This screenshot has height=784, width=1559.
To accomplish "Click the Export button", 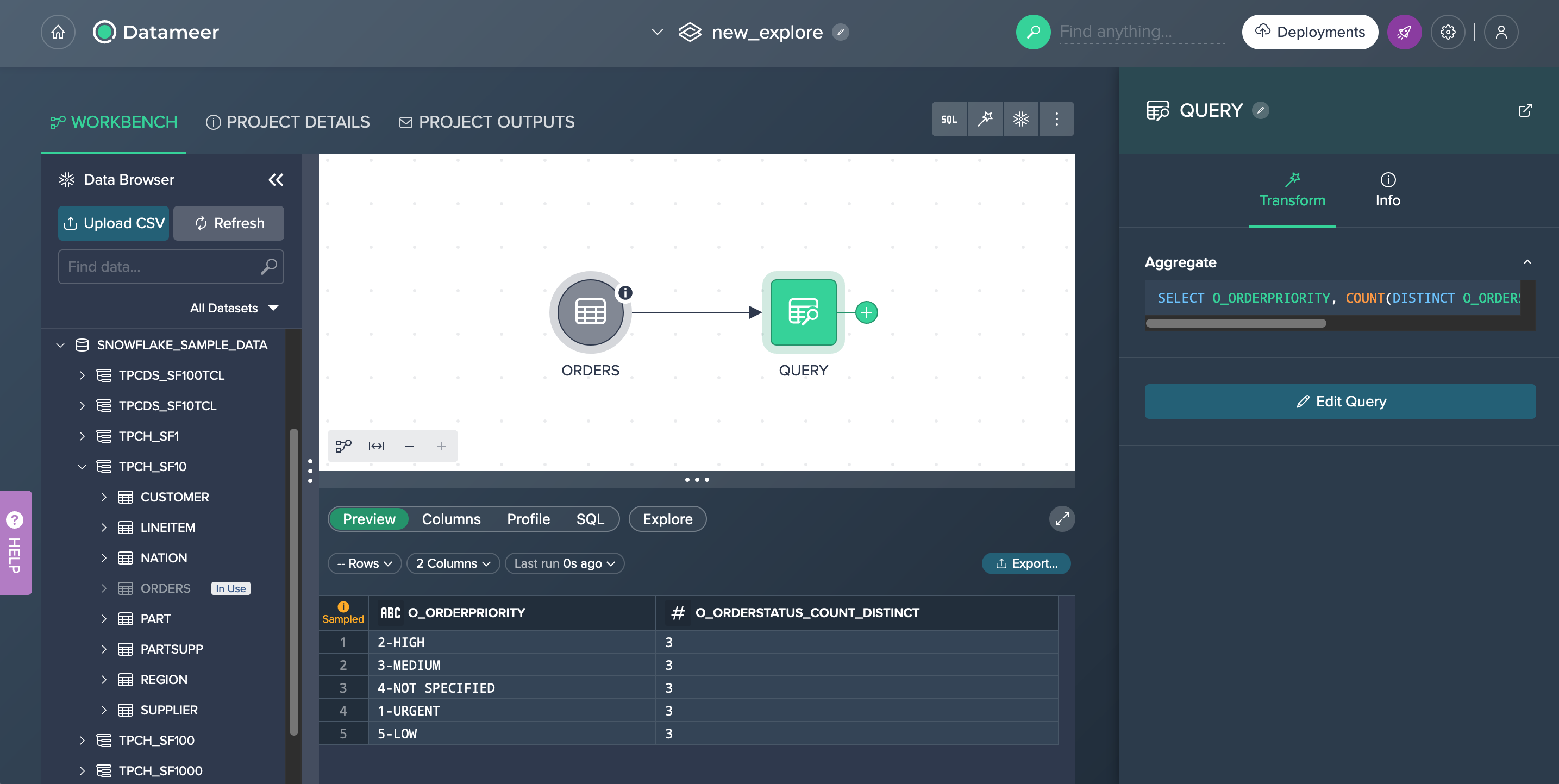I will click(x=1026, y=563).
